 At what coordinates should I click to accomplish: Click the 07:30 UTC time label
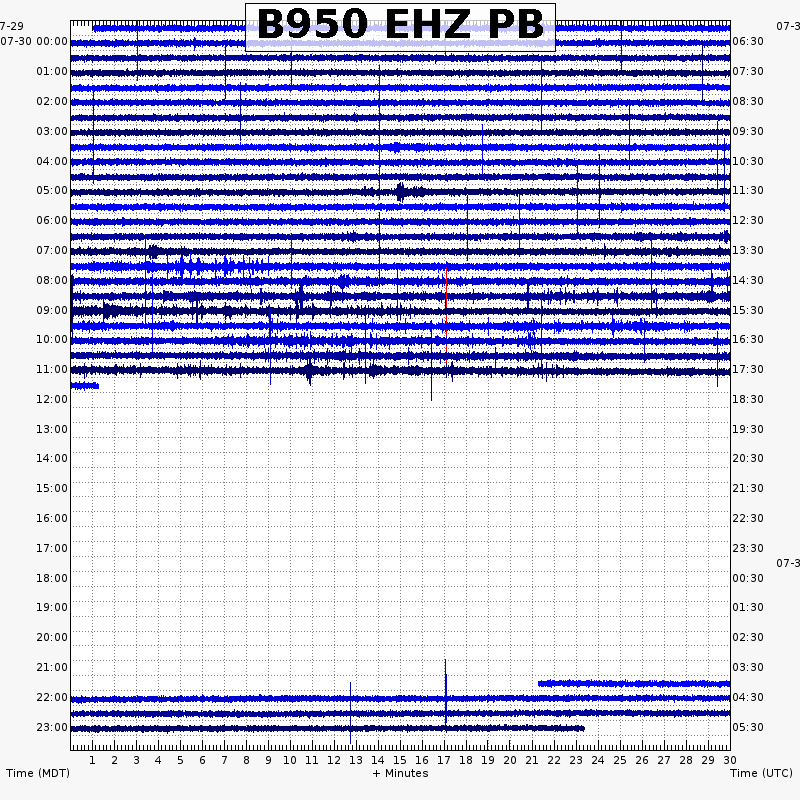coord(748,71)
